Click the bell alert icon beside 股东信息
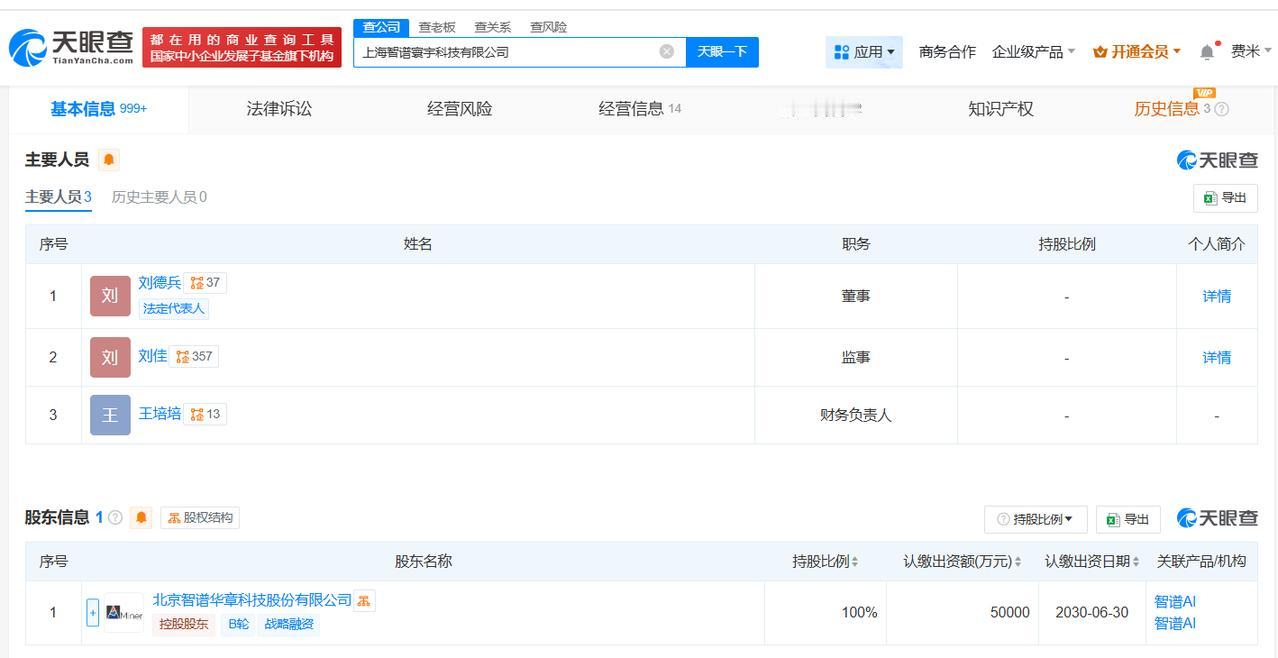The image size is (1278, 658). (141, 518)
